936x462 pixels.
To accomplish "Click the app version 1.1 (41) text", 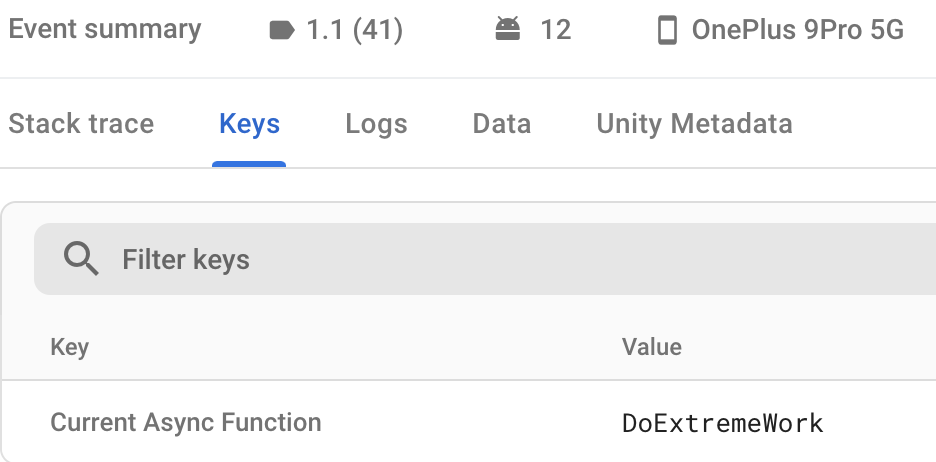I will point(354,31).
